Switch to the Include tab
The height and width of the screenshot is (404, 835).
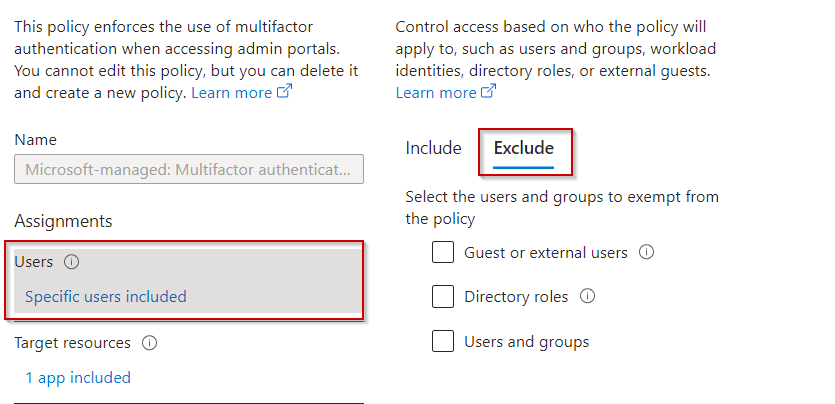433,148
